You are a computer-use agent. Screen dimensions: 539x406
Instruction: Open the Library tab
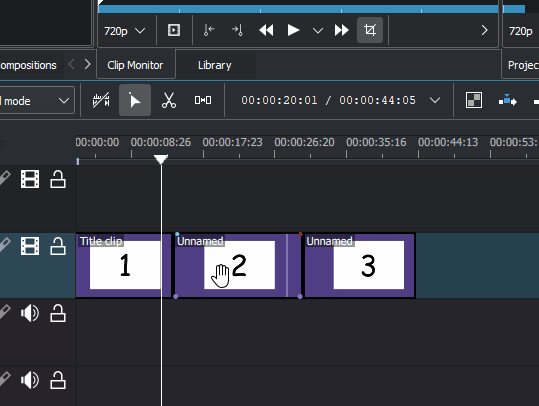tap(214, 65)
